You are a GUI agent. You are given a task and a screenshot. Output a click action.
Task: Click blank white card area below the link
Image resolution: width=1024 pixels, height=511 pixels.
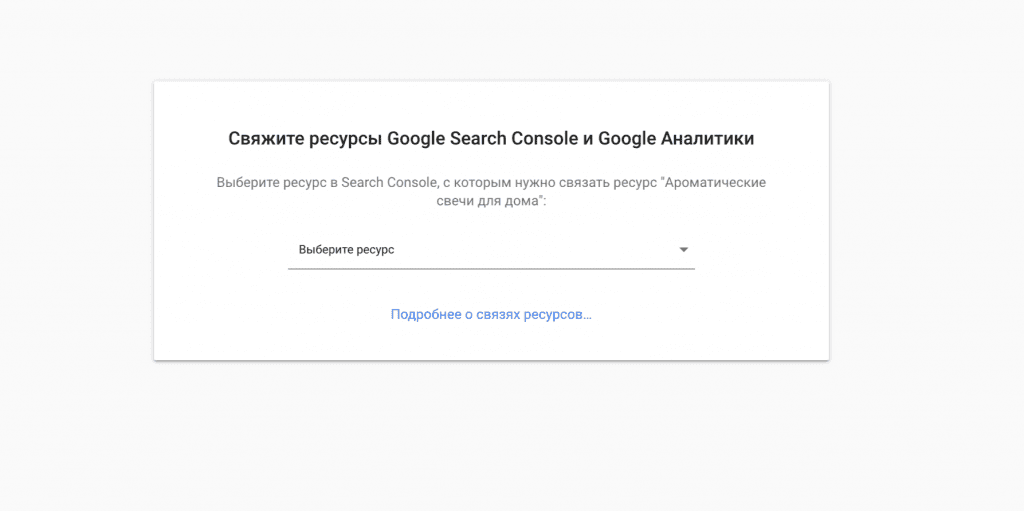coord(490,342)
